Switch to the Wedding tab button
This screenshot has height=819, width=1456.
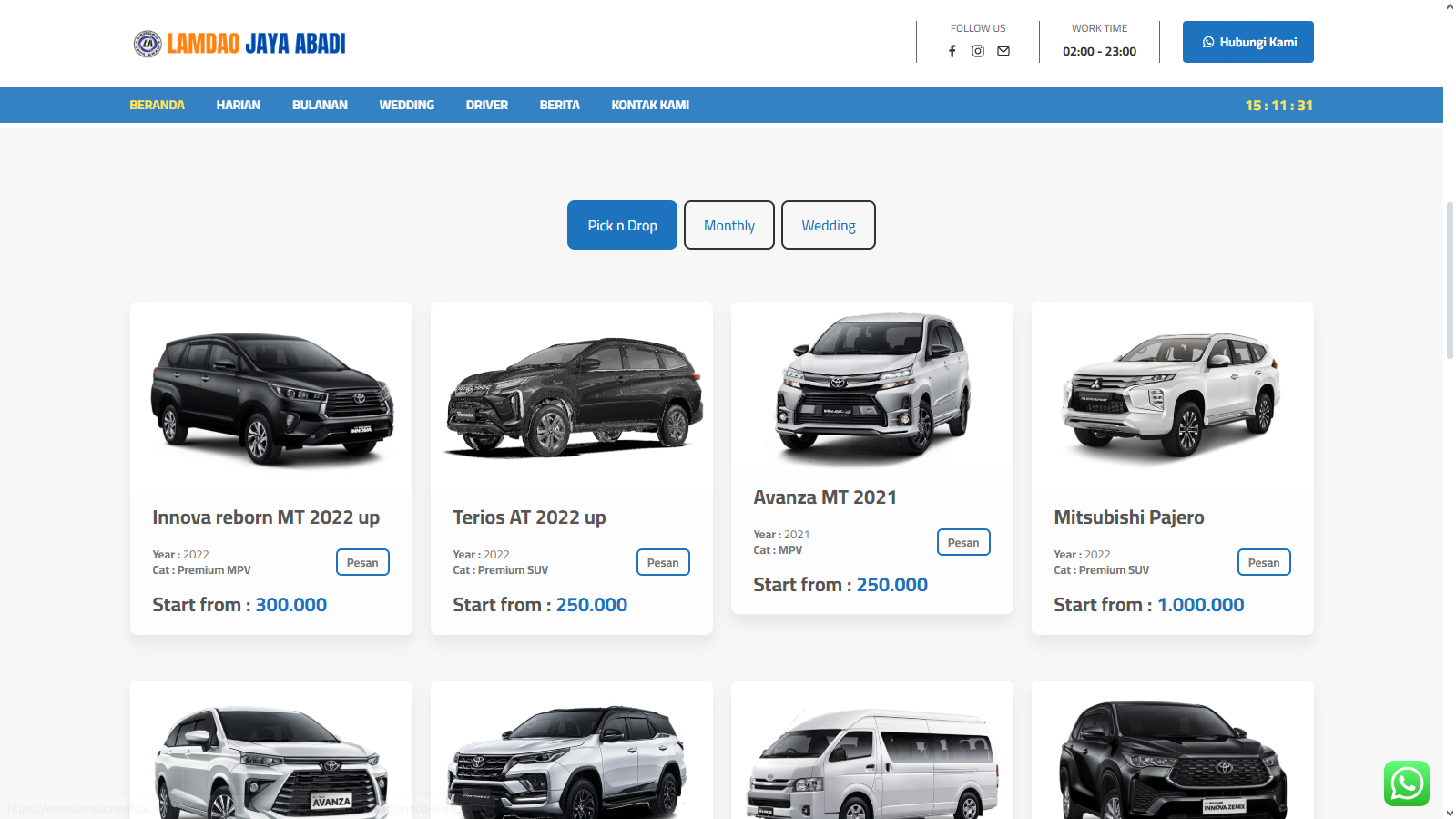click(829, 225)
